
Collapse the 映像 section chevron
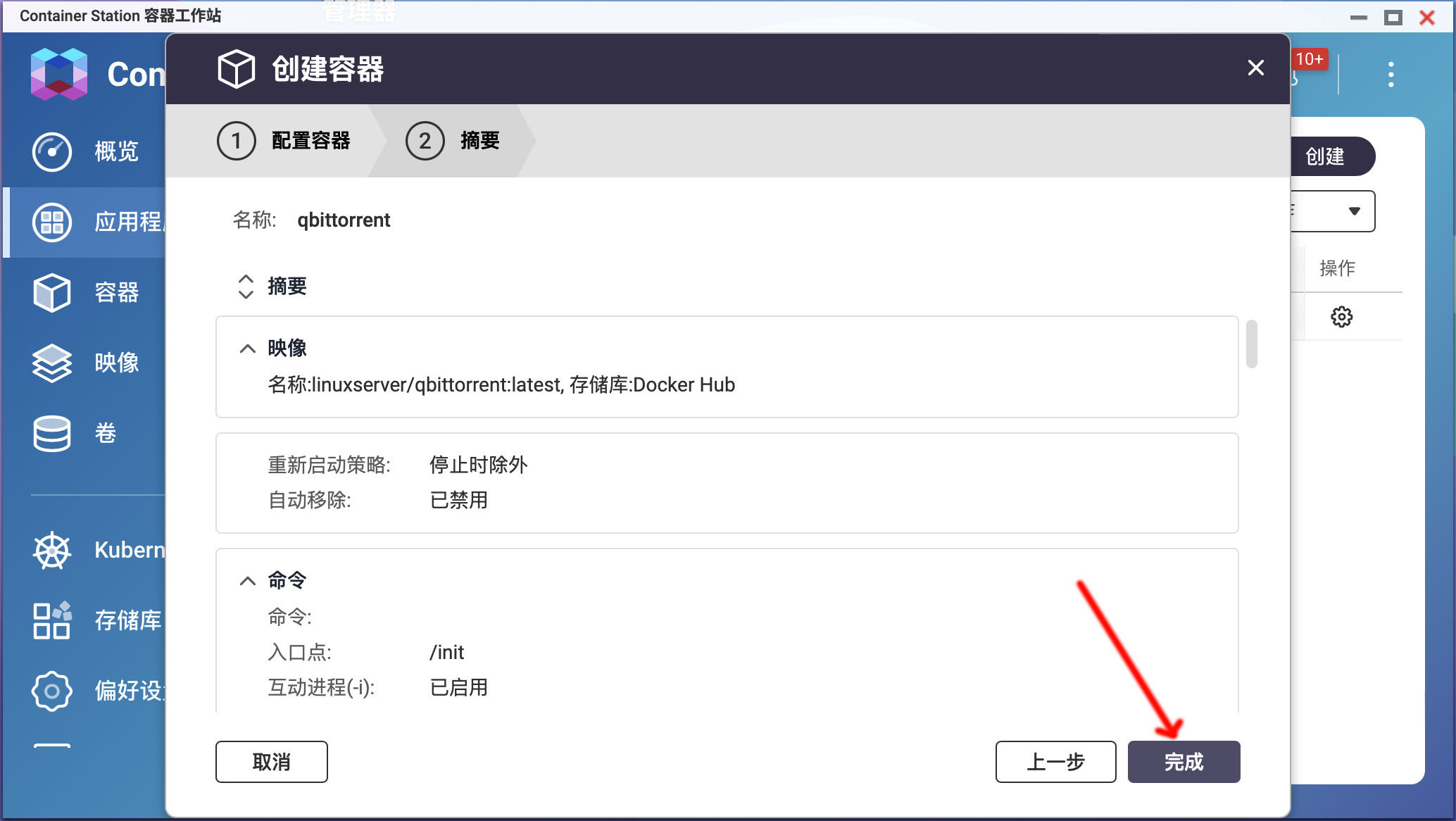coord(247,349)
